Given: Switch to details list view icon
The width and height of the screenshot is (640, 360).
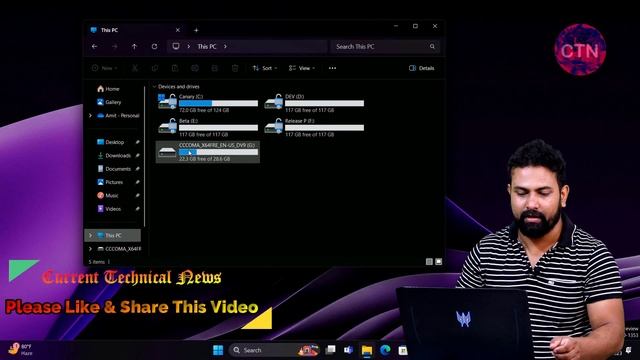Looking at the screenshot, I should [429, 261].
